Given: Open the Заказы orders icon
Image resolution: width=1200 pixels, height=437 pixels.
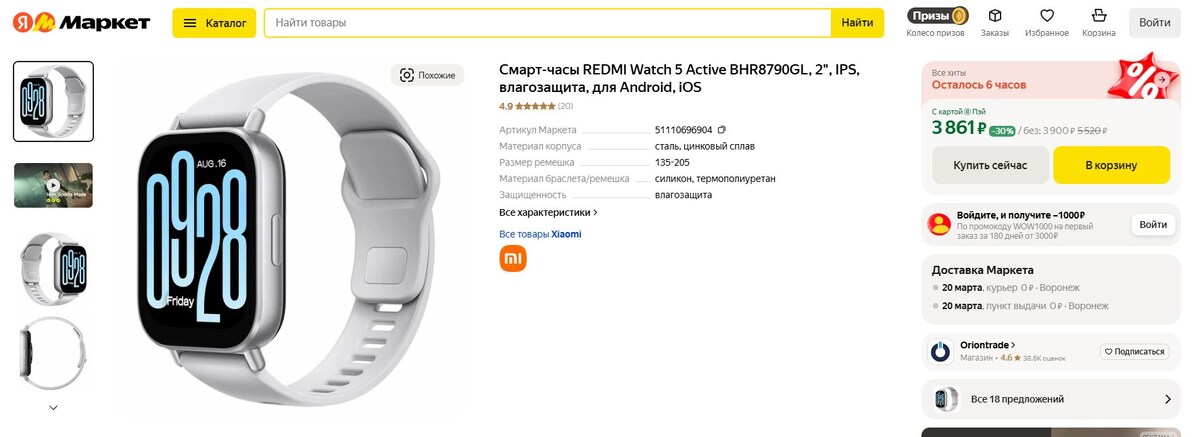Looking at the screenshot, I should tap(995, 23).
